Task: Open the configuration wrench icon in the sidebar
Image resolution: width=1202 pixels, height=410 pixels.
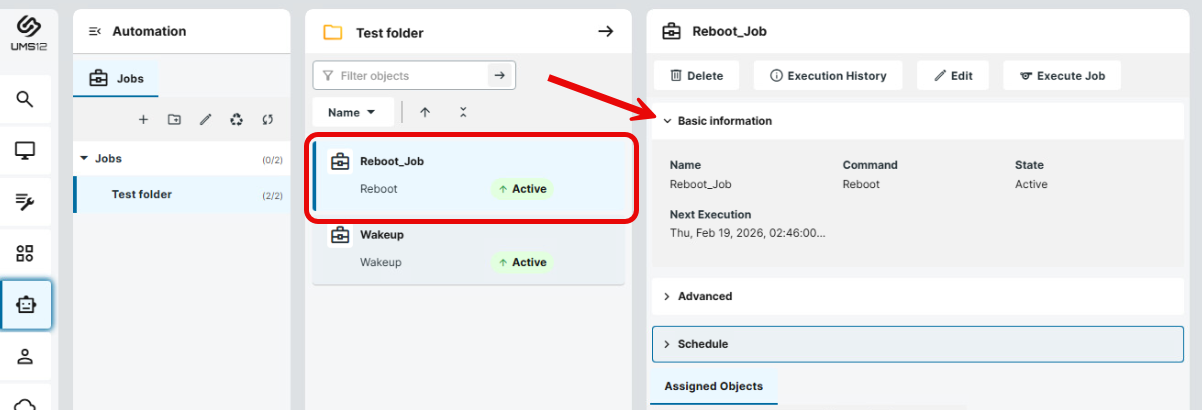Action: [x=25, y=203]
